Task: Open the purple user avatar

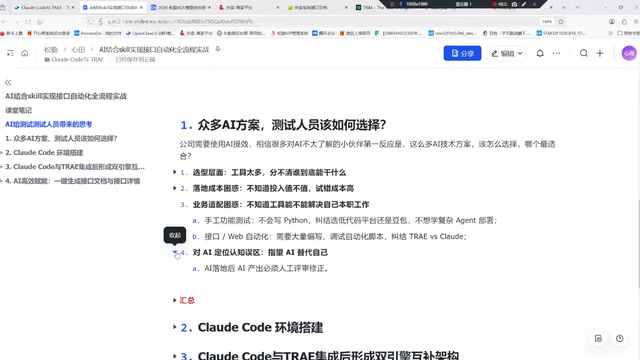Action: [x=629, y=53]
